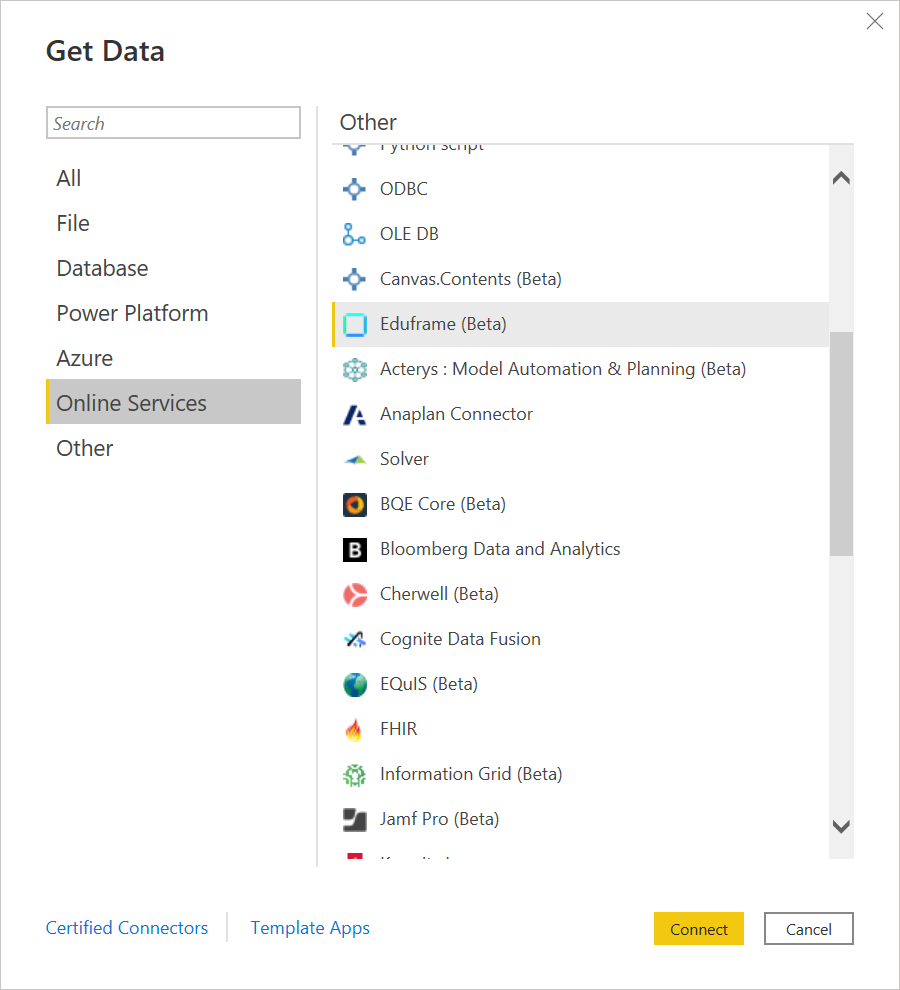The image size is (900, 990).
Task: Select the OLE DB connector icon
Action: click(x=355, y=234)
